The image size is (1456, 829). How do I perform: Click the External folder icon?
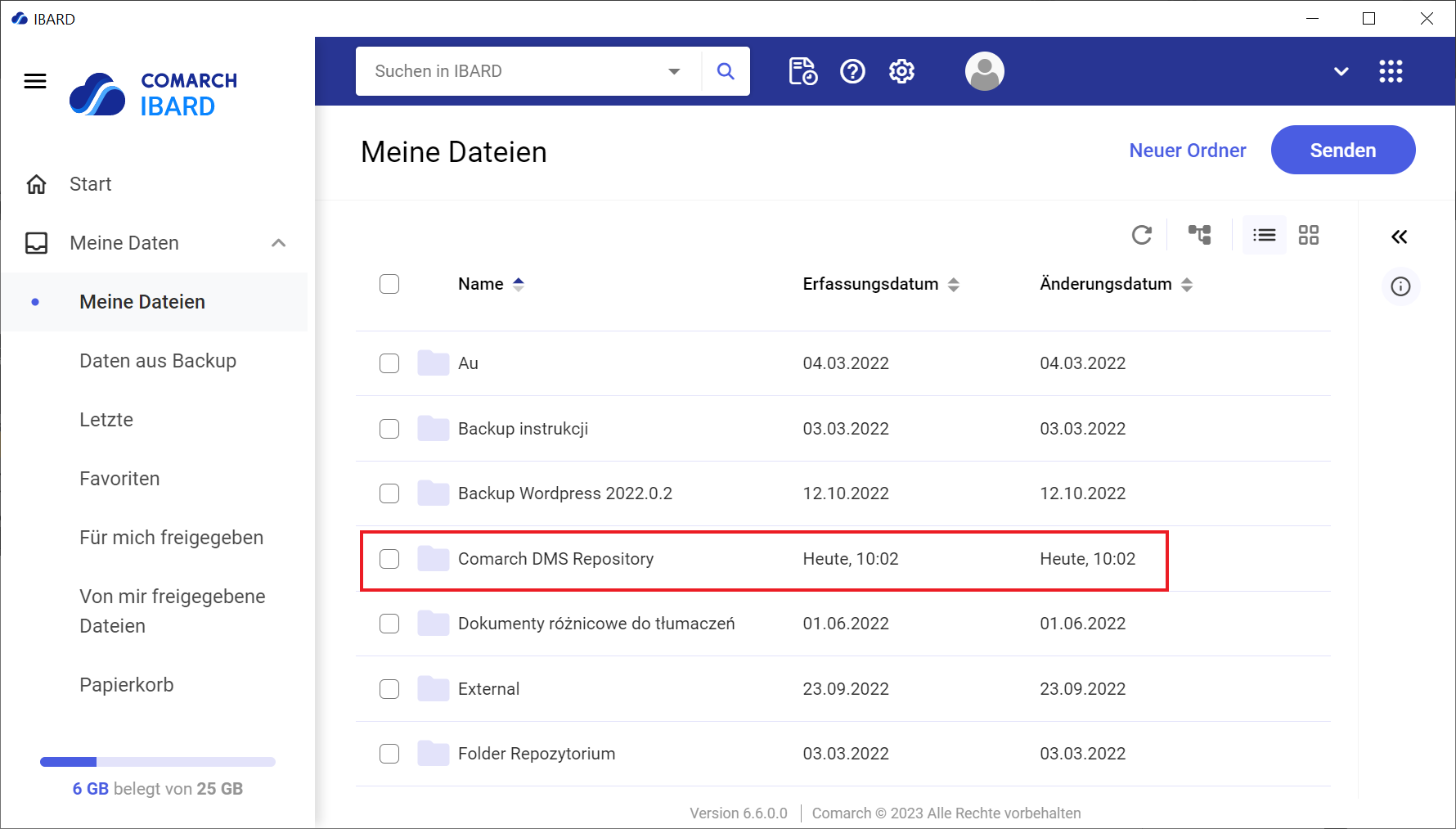coord(433,688)
